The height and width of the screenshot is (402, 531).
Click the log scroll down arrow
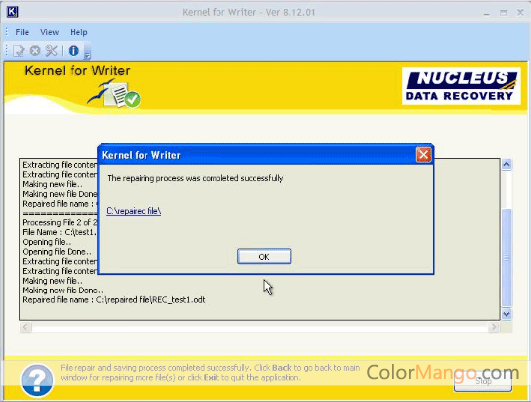[x=506, y=314]
